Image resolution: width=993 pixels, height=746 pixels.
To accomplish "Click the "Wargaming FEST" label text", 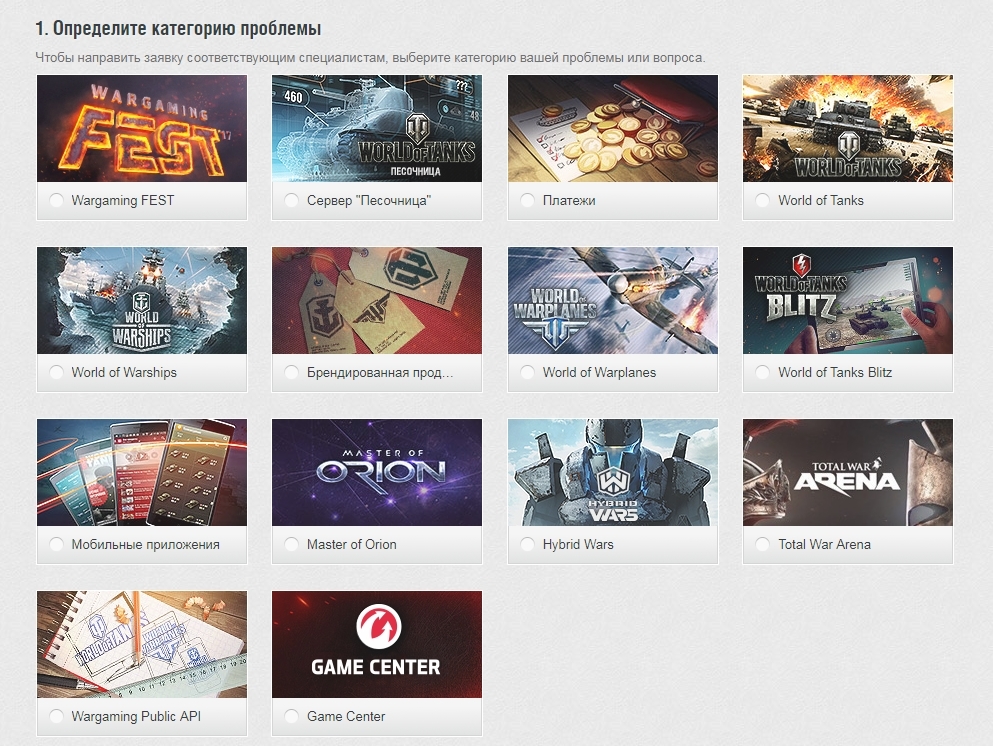I will [x=123, y=201].
